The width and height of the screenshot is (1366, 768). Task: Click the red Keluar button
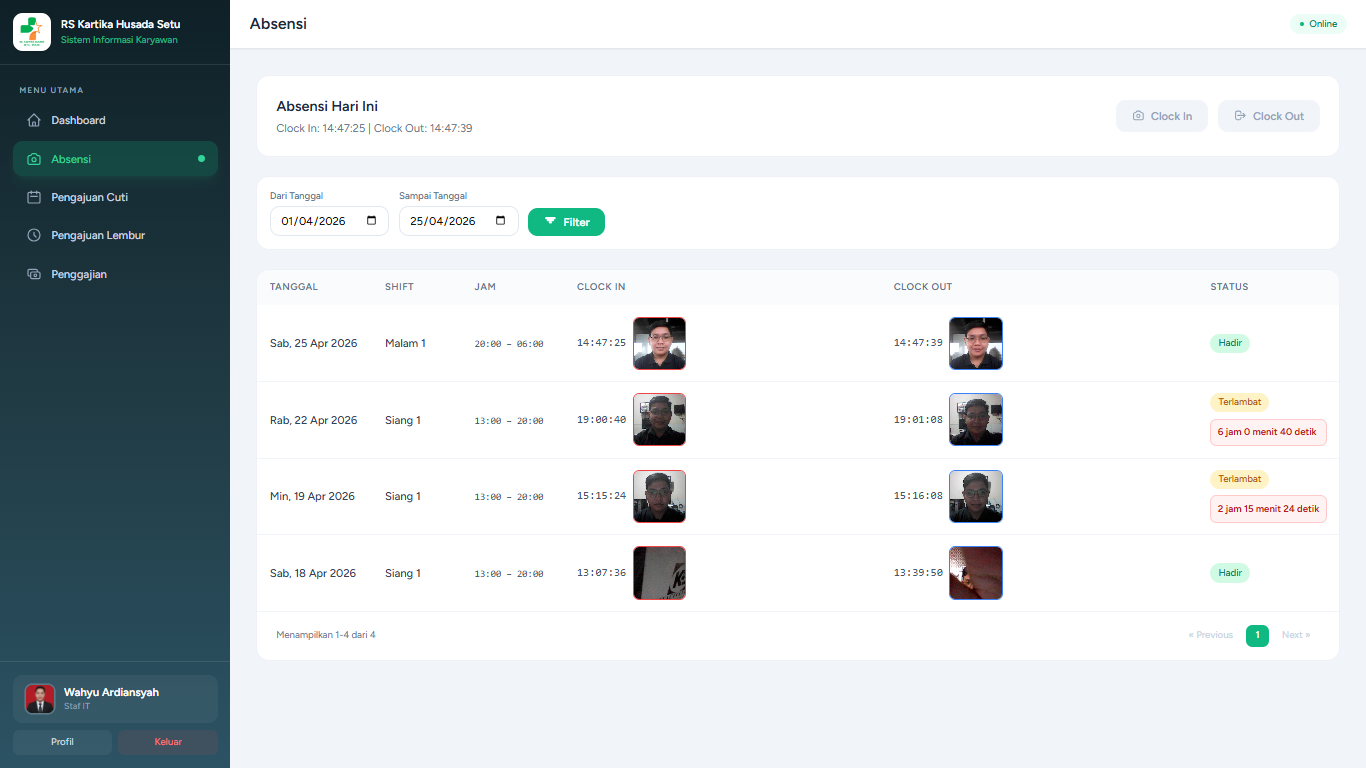click(168, 742)
